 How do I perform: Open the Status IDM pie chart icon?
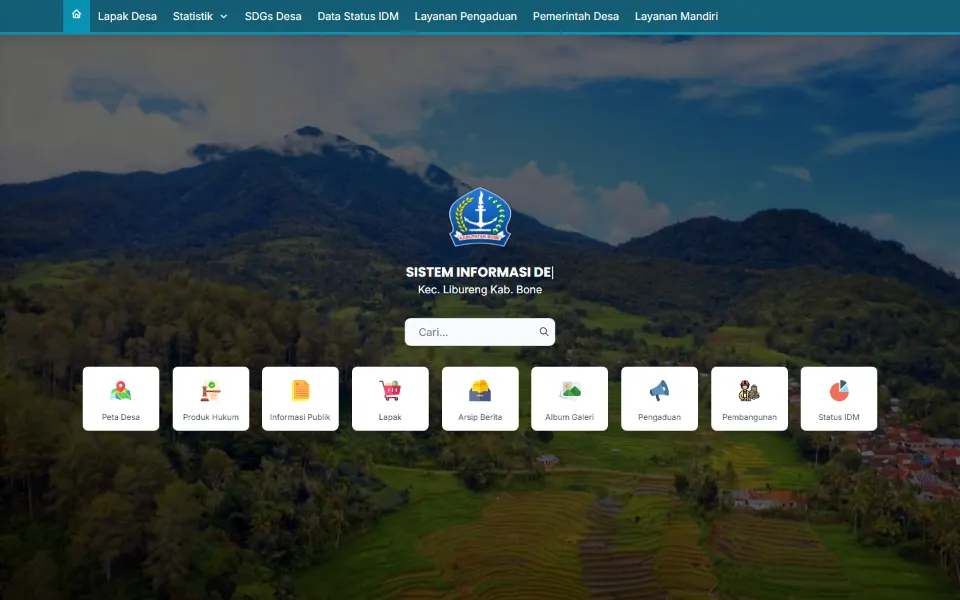(839, 391)
